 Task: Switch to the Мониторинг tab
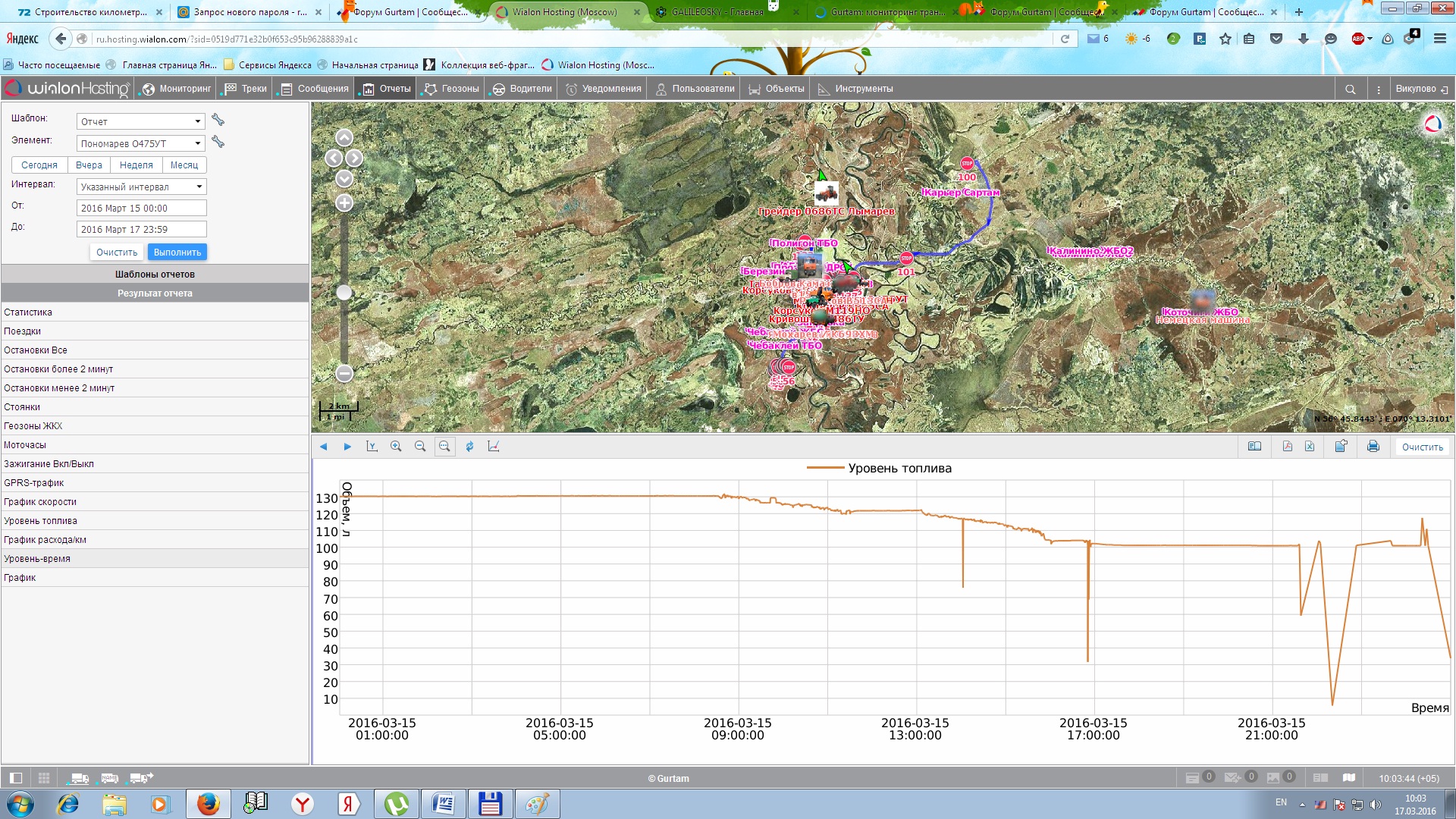(x=177, y=89)
